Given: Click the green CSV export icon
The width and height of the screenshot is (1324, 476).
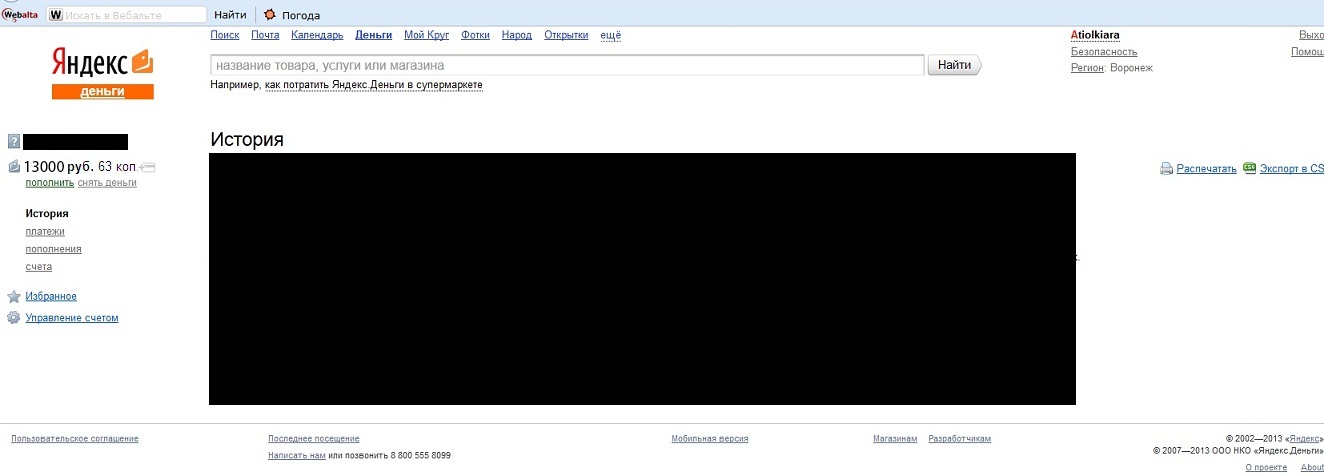Looking at the screenshot, I should point(1249,168).
